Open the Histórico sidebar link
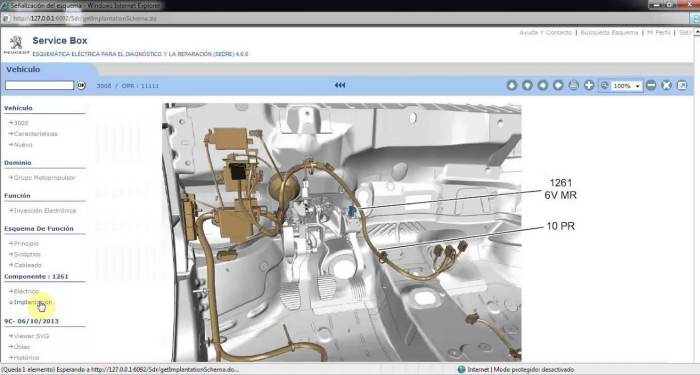Image resolution: width=700 pixels, height=375 pixels. 26,358
